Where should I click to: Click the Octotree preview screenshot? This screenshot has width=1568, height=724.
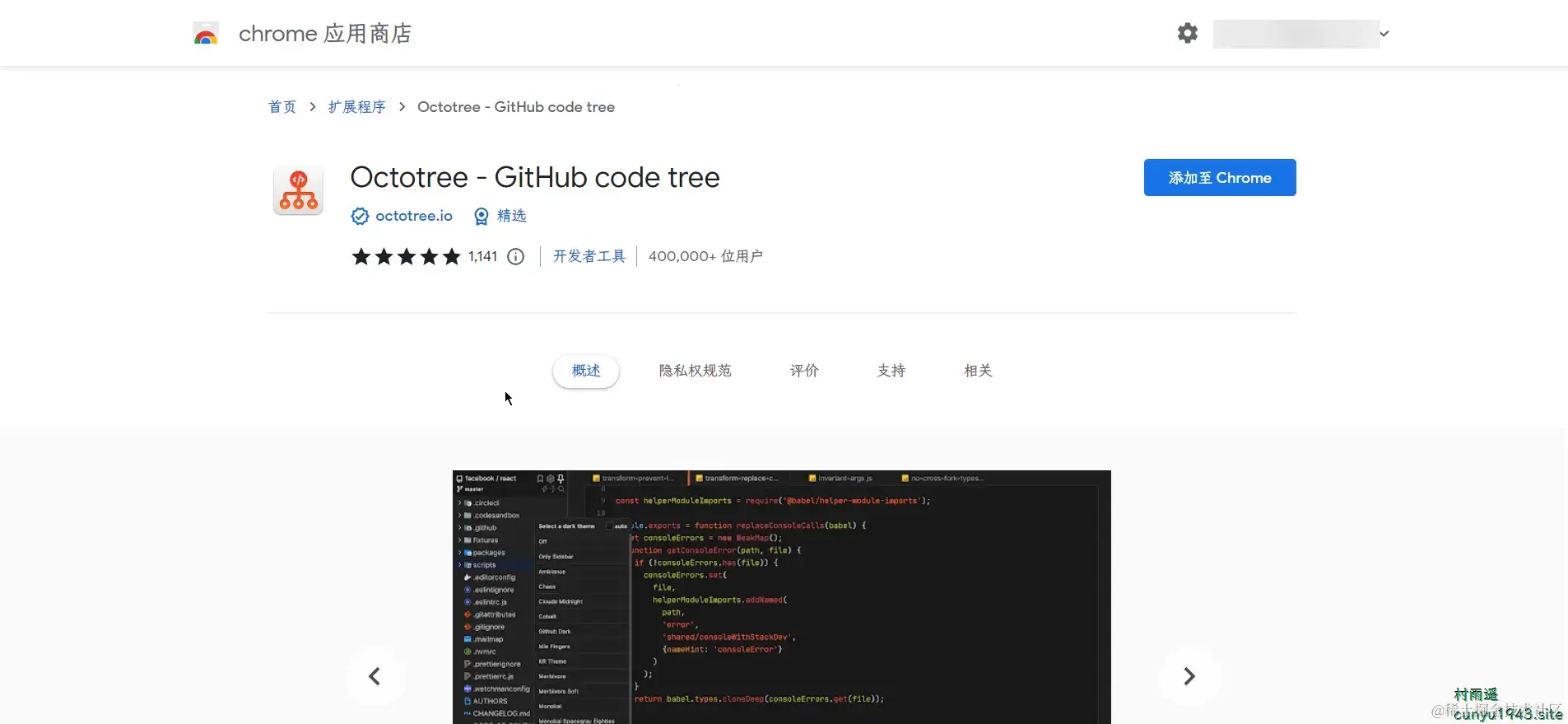pyautogui.click(x=782, y=597)
